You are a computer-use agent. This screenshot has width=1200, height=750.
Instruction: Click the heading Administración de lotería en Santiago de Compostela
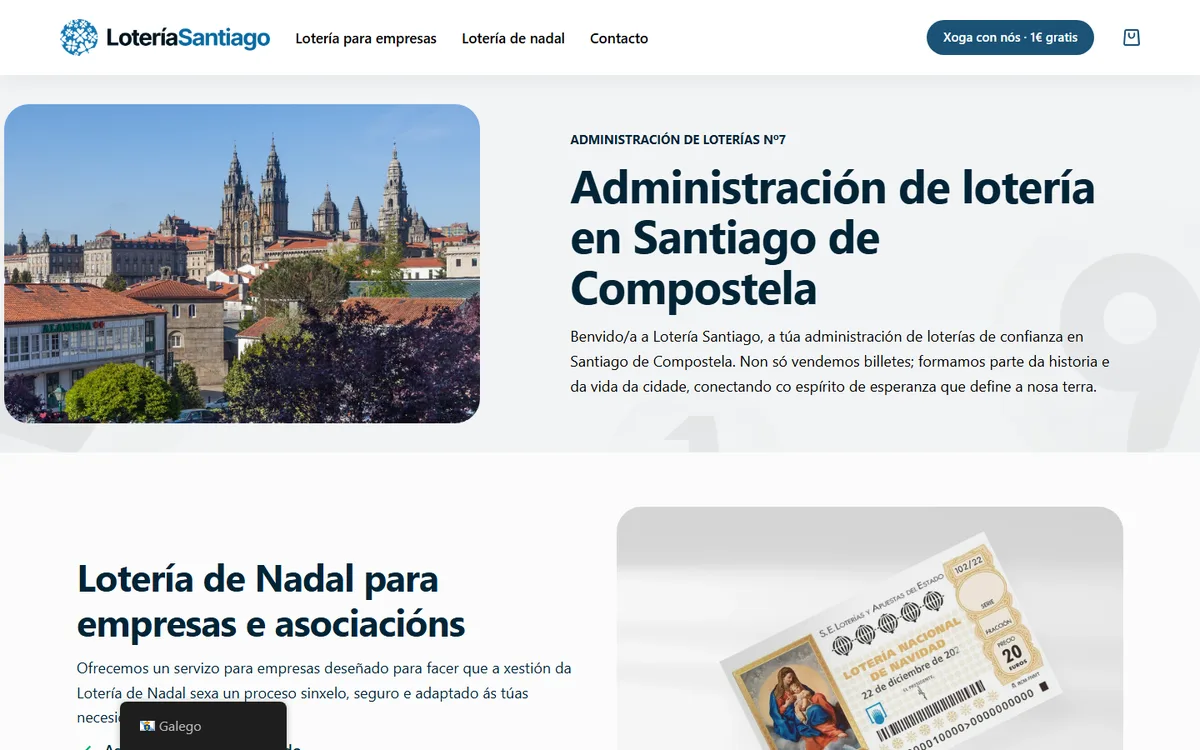tap(833, 238)
